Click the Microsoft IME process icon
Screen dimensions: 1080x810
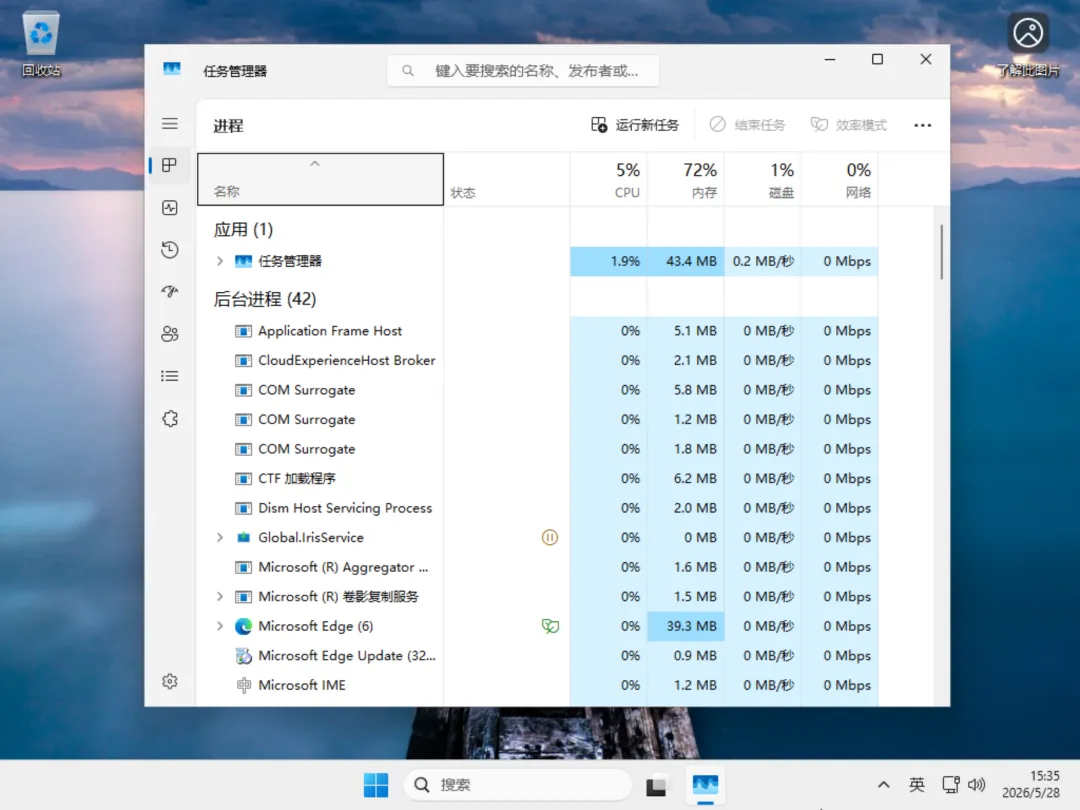point(243,685)
